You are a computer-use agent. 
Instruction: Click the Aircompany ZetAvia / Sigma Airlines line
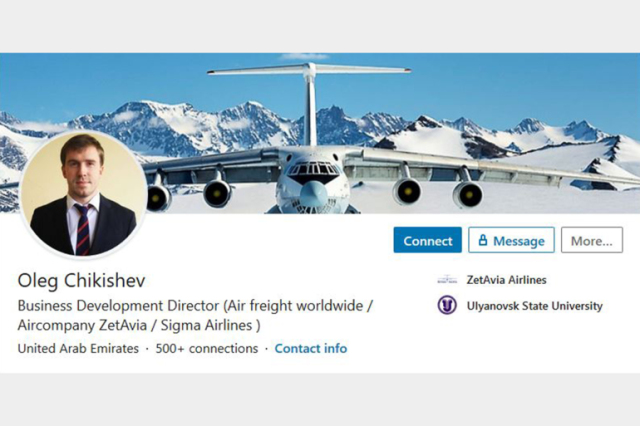click(139, 326)
